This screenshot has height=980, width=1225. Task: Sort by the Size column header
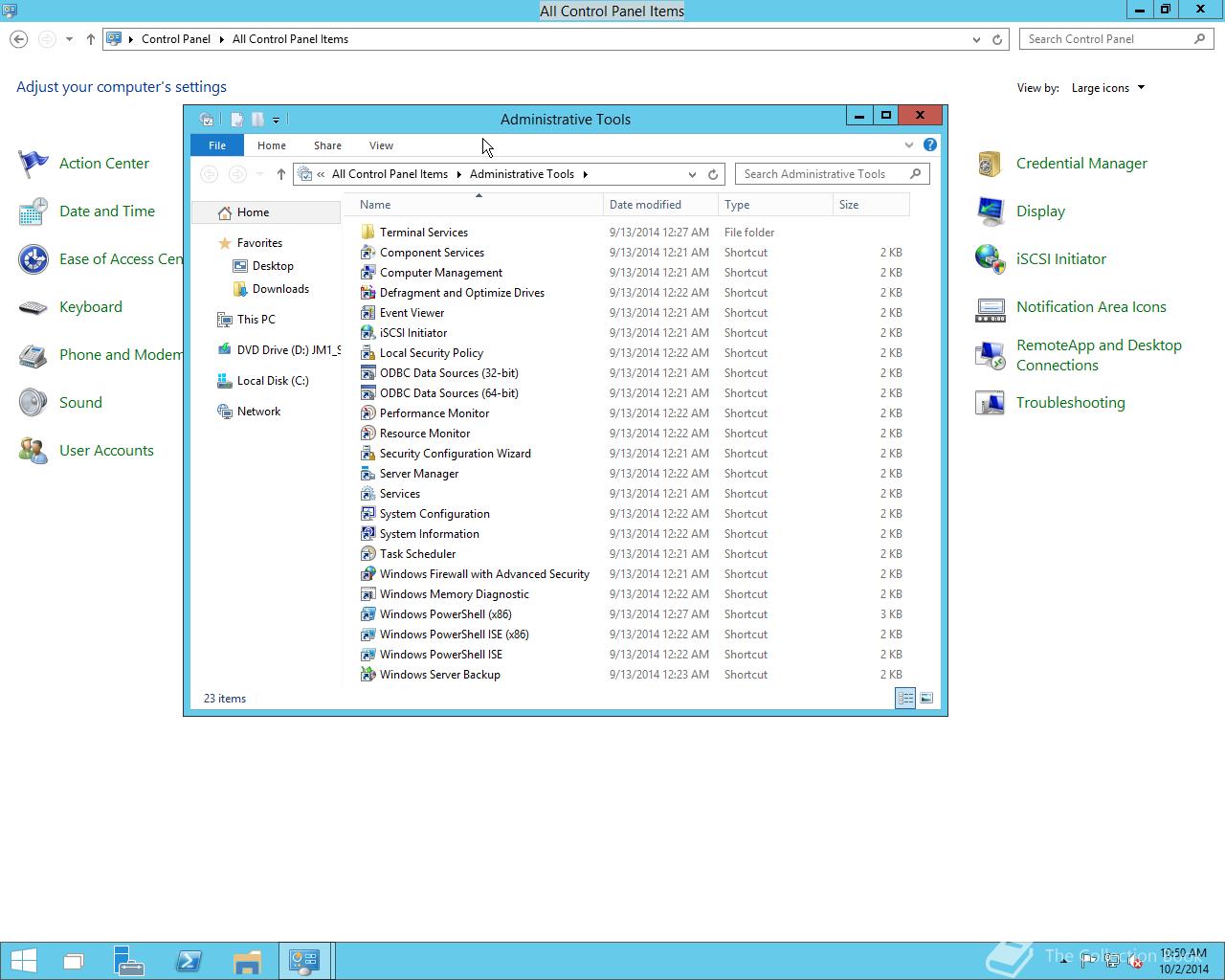point(871,205)
